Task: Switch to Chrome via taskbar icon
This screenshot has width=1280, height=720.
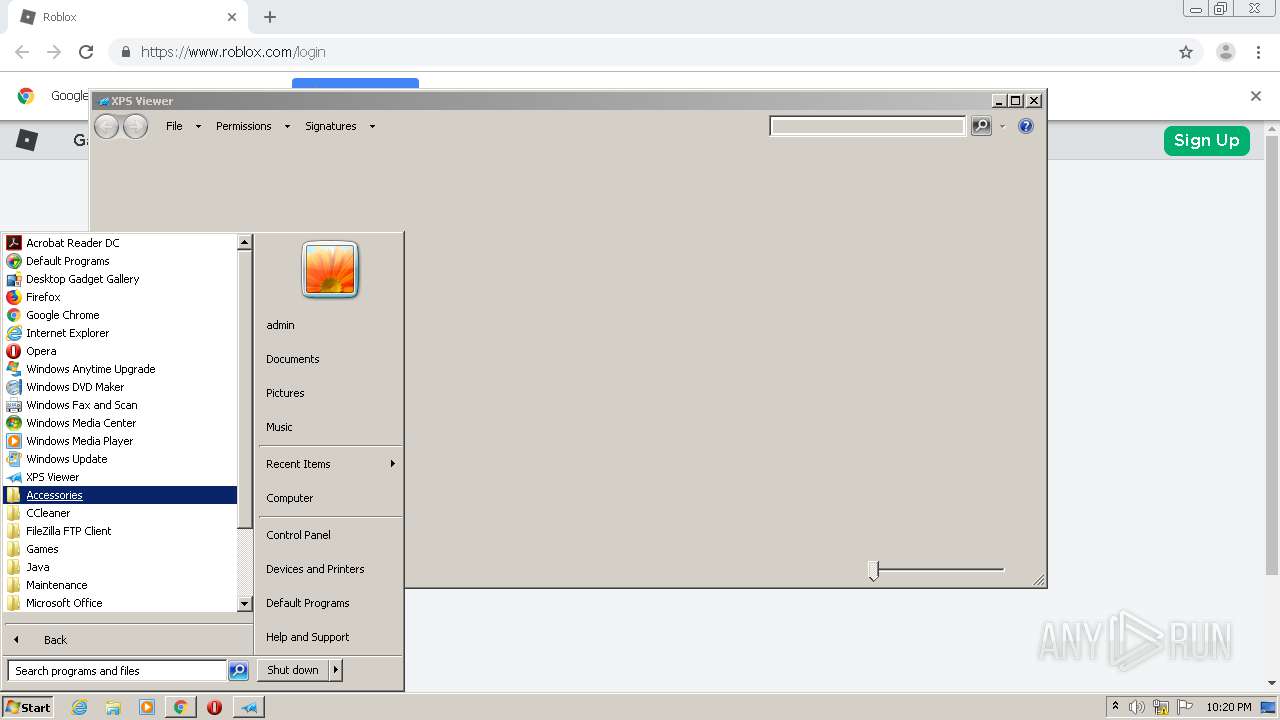Action: (180, 707)
